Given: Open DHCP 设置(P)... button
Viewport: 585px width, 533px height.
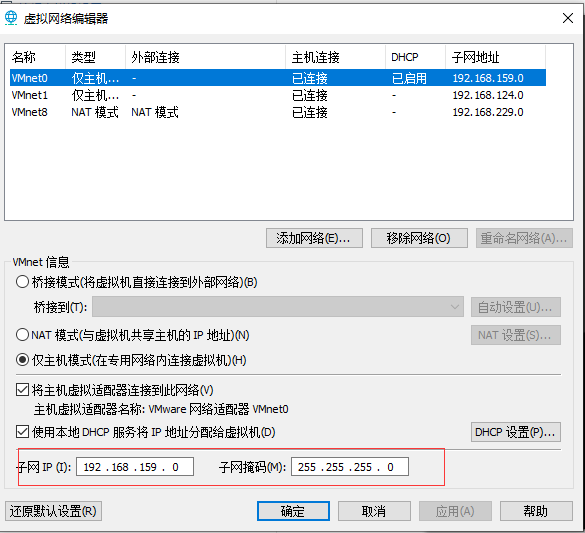Looking at the screenshot, I should 516,432.
